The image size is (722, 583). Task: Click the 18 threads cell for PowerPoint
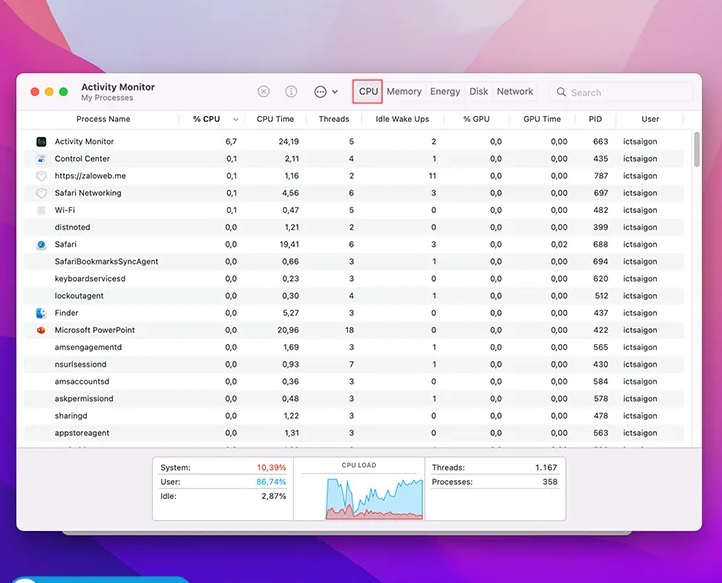(349, 330)
